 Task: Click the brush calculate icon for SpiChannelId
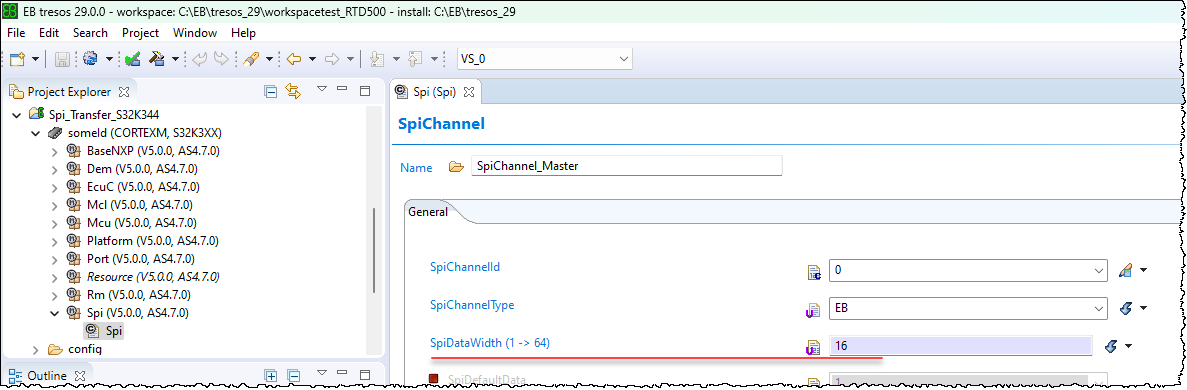(x=1125, y=270)
